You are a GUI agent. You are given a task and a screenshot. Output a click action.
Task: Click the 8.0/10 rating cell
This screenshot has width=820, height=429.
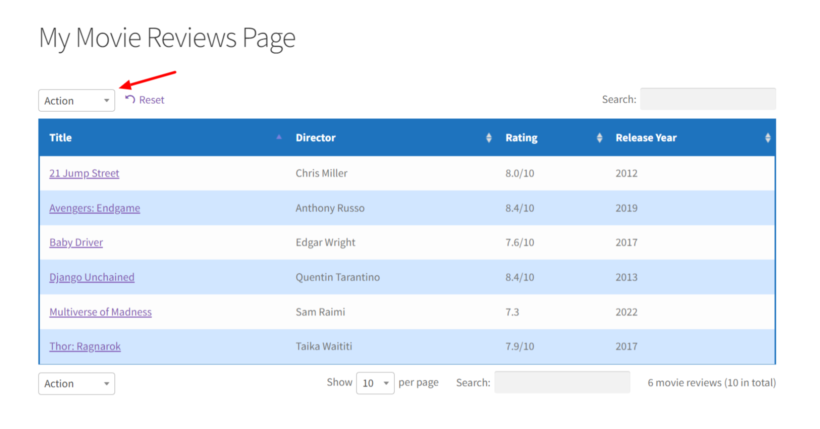(520, 173)
